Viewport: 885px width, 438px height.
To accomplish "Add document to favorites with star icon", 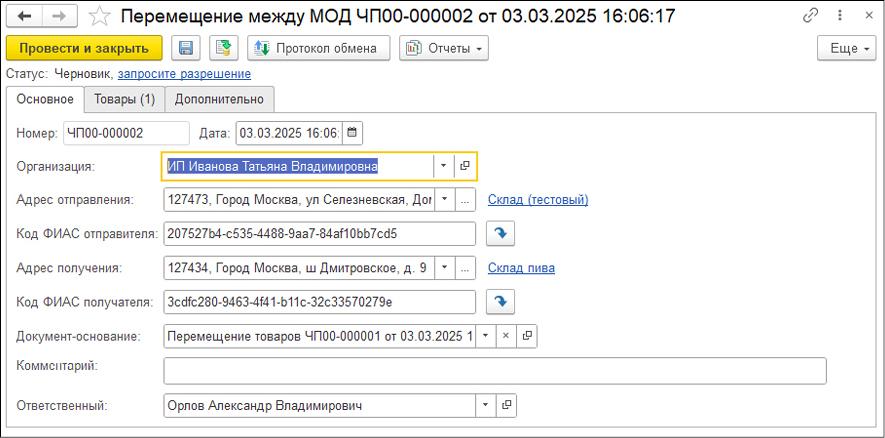I will pyautogui.click(x=99, y=16).
